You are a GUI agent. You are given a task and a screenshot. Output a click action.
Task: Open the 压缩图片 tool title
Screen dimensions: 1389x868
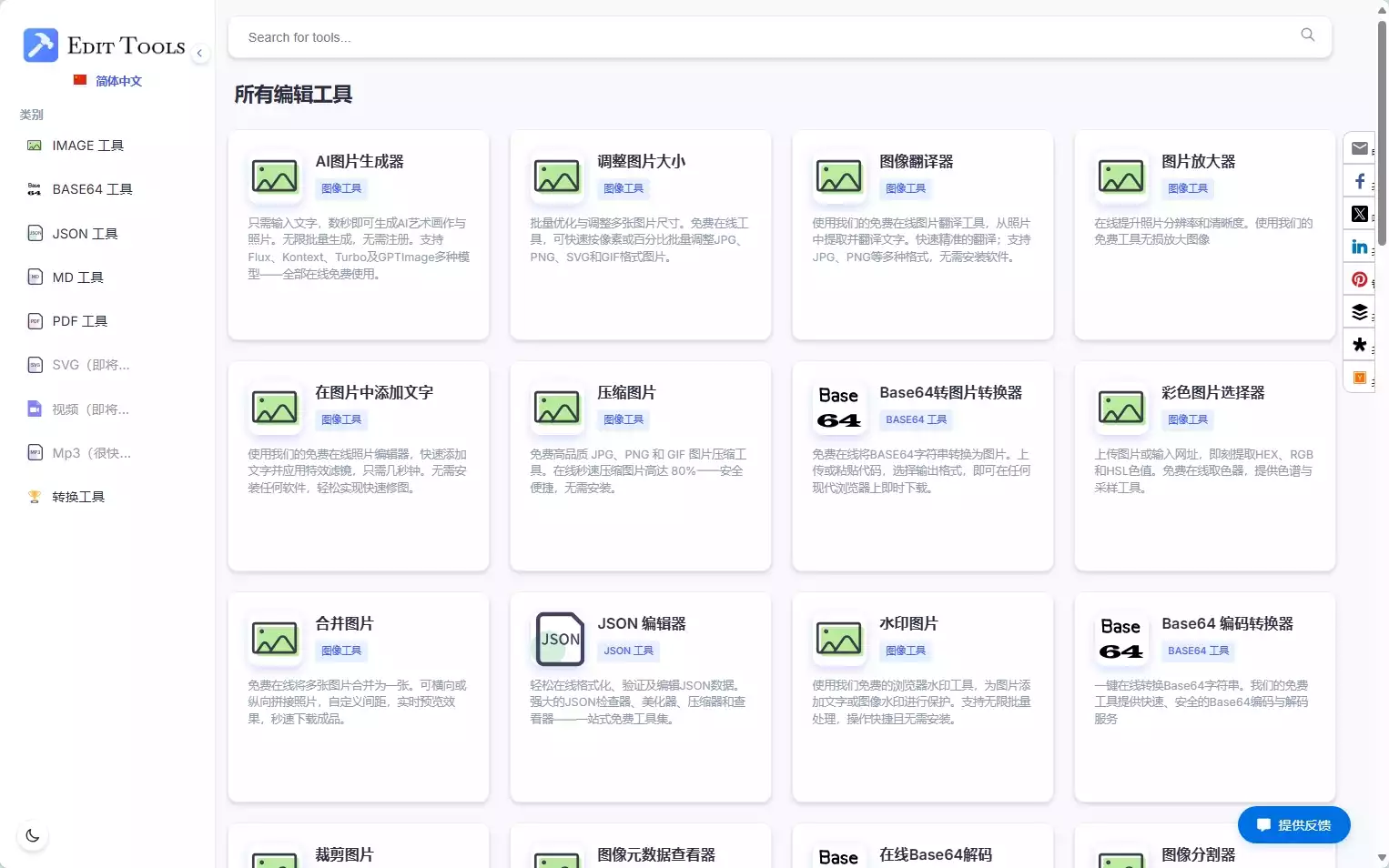click(x=627, y=392)
